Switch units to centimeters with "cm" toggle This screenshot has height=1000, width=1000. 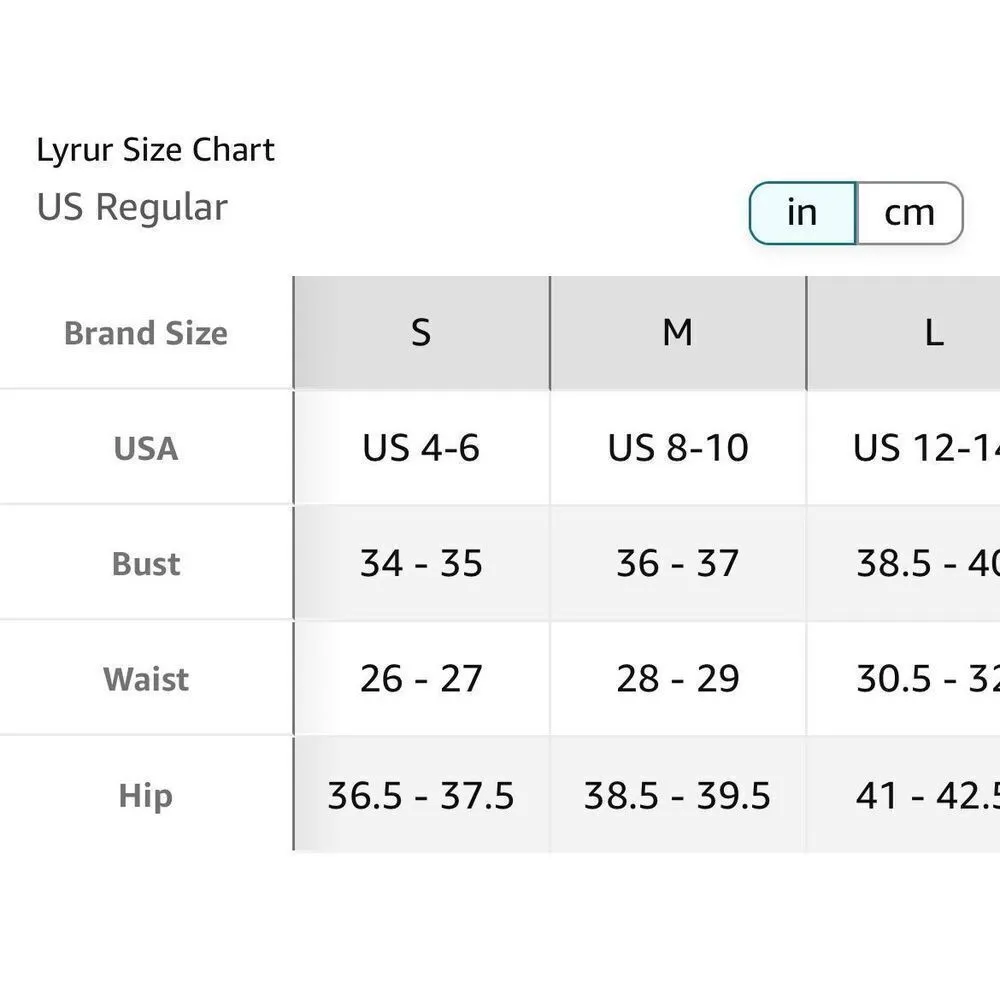(909, 213)
